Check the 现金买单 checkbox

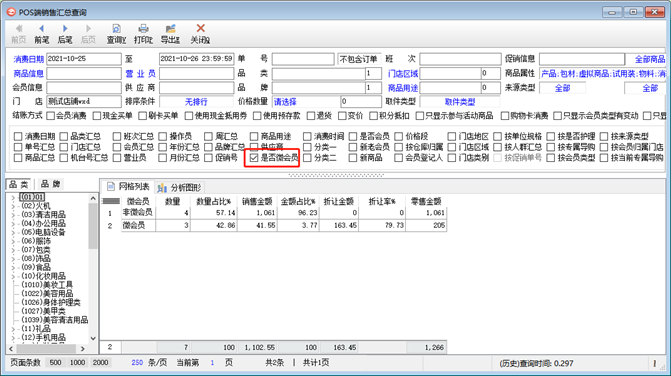(97, 115)
